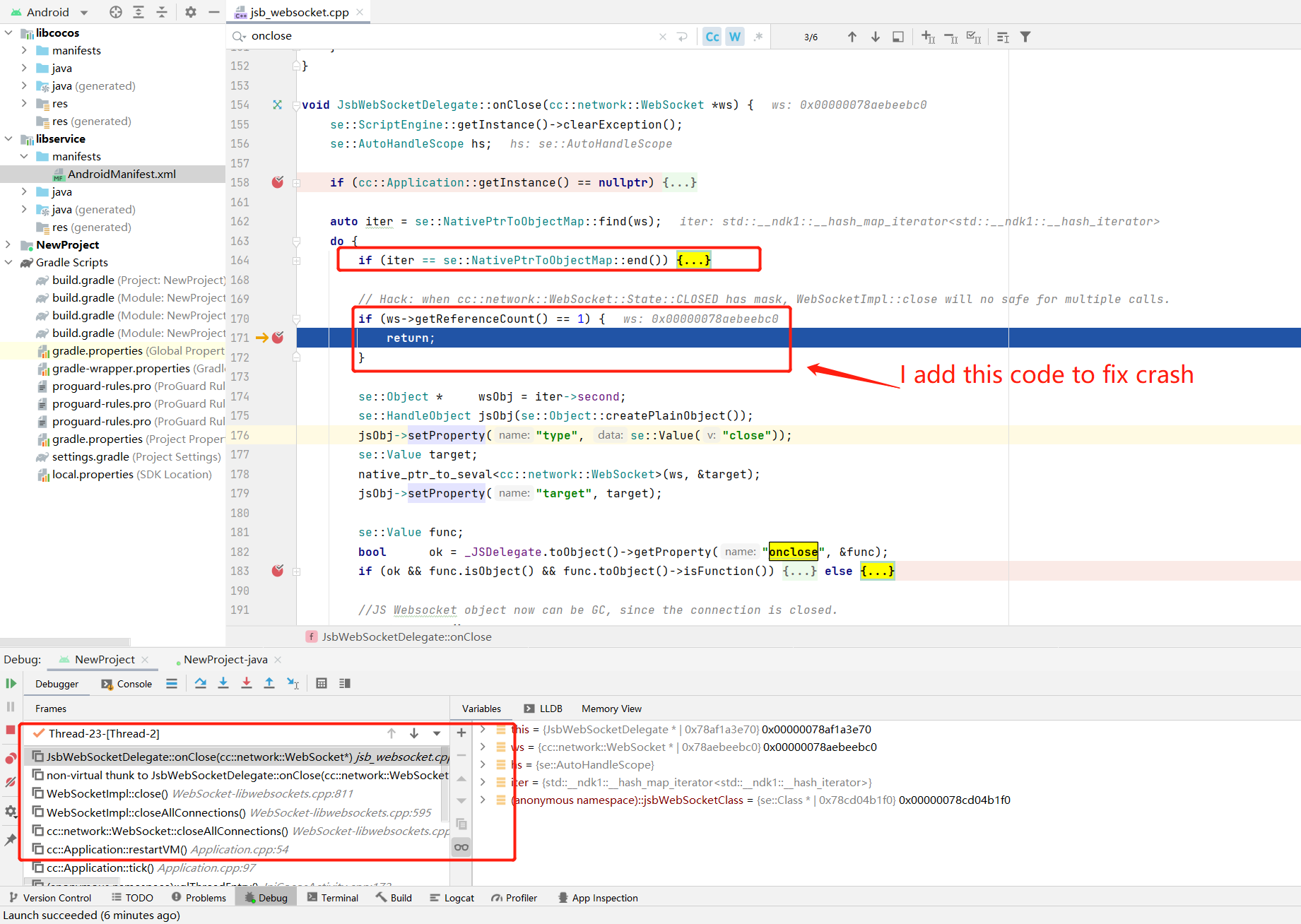This screenshot has height=924, width=1301.
Task: Select the Console tab
Action: [127, 684]
